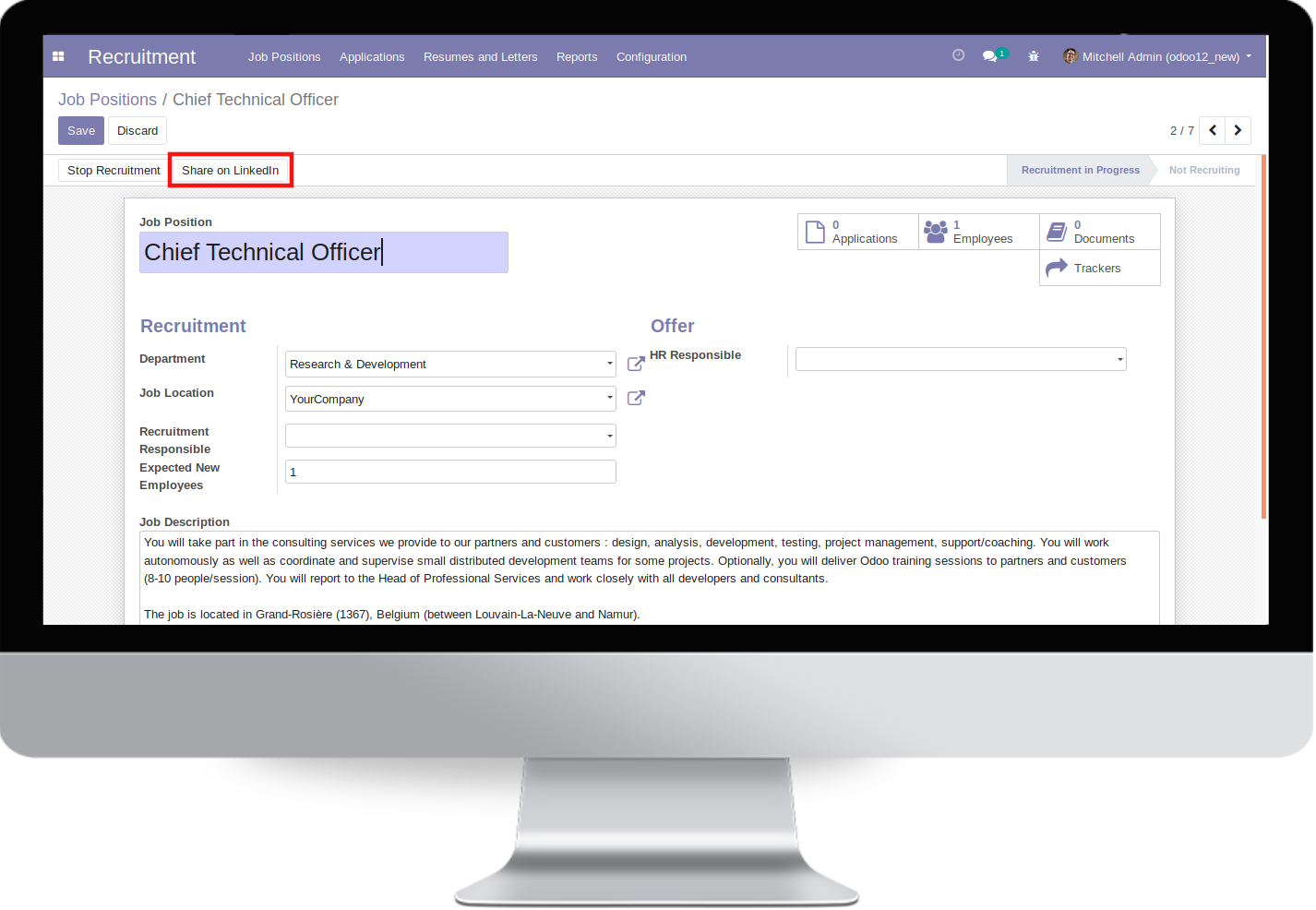This screenshot has width=1316, height=910.
Task: Open Resumes and Letters menu
Action: pos(480,56)
